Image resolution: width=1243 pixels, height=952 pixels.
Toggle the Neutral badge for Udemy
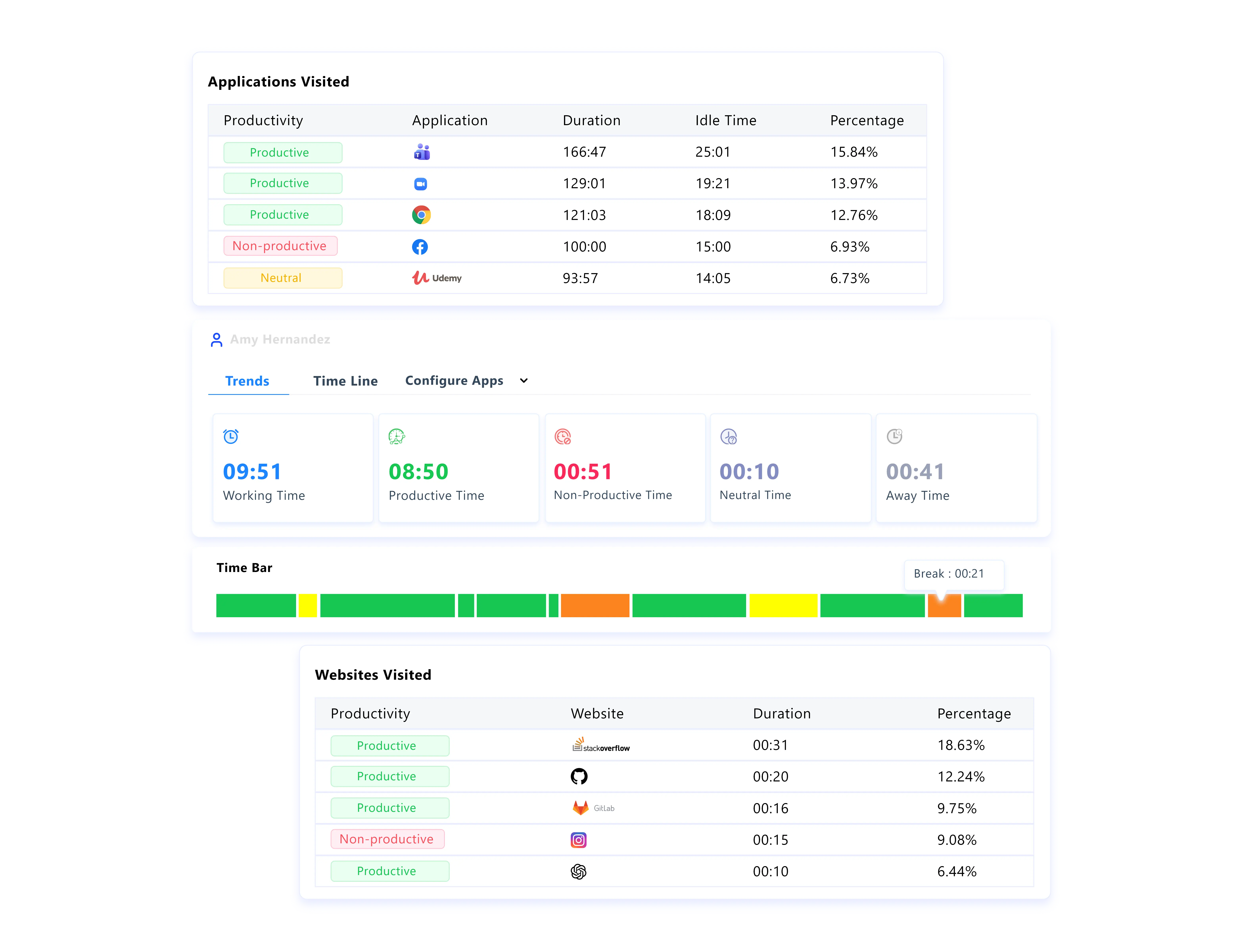click(x=282, y=278)
